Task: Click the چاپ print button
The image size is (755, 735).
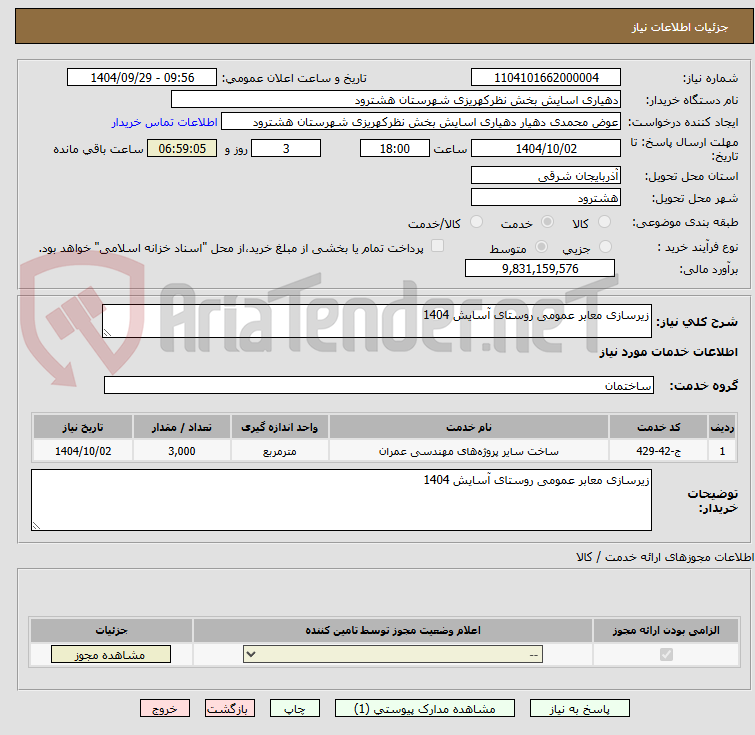Action: [295, 709]
